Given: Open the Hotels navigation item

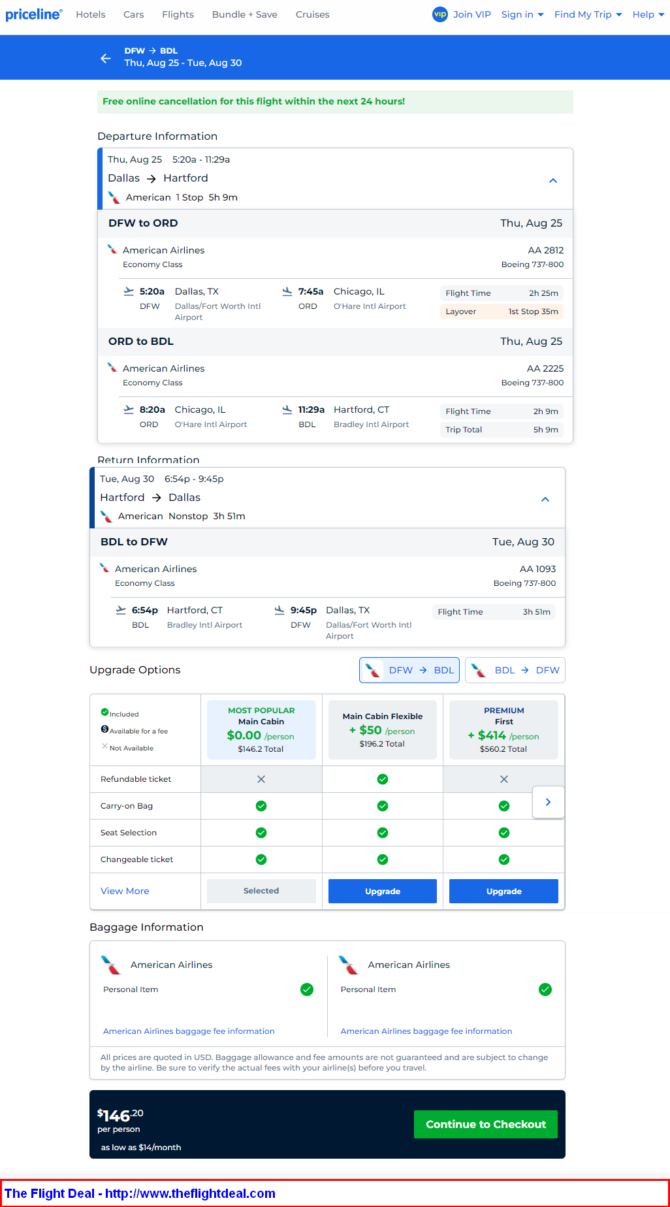Looking at the screenshot, I should point(91,15).
